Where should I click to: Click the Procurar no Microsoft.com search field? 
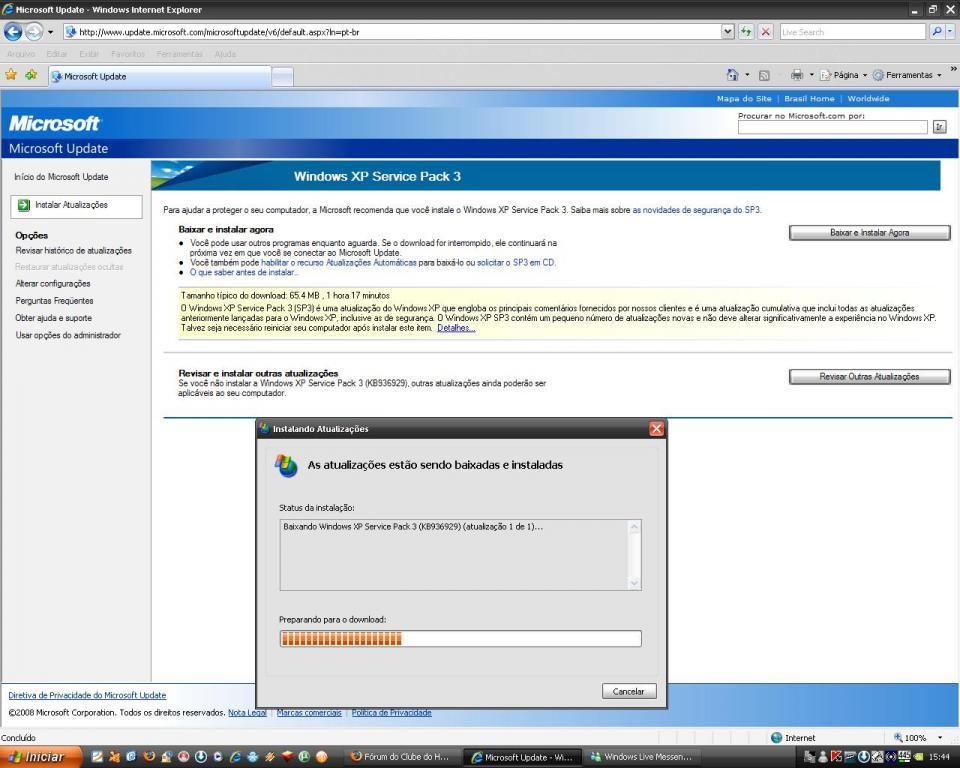coord(832,127)
